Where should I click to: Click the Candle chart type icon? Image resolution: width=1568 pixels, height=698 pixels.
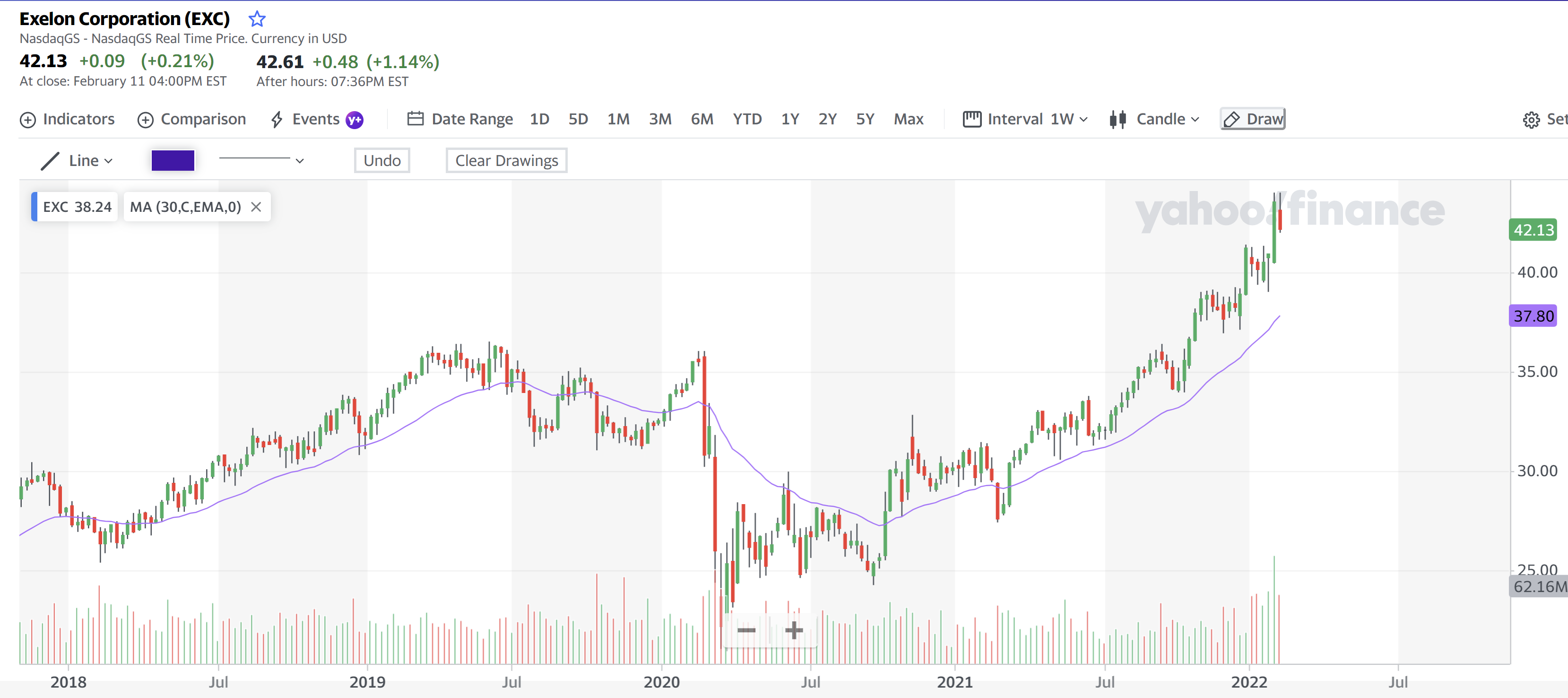click(x=1118, y=119)
